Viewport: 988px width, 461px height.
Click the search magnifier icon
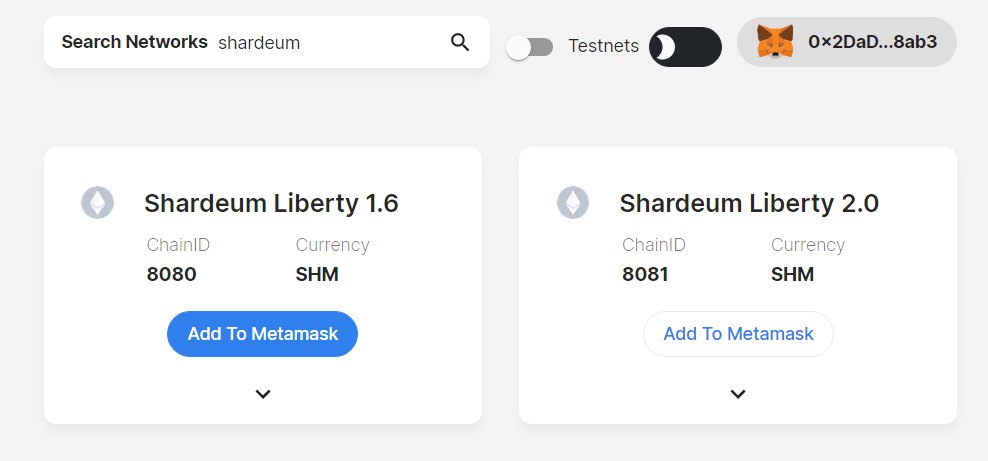point(460,42)
